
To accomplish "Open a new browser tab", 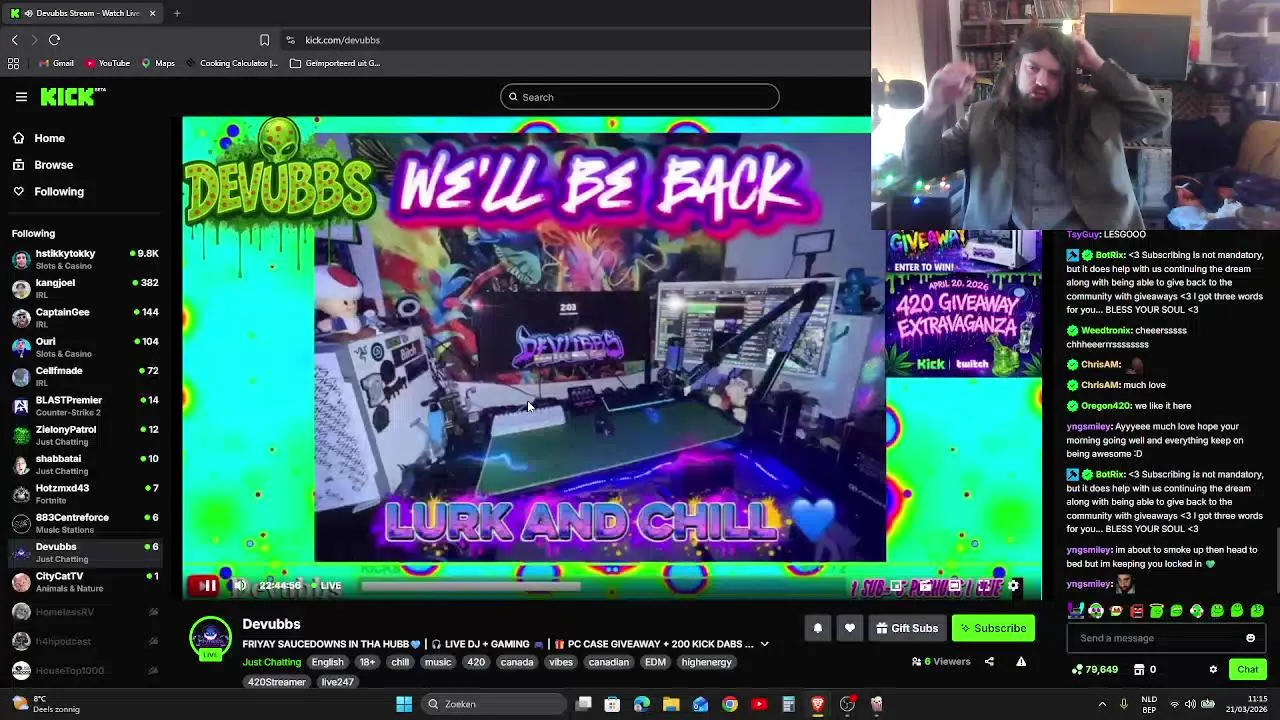I will point(177,13).
